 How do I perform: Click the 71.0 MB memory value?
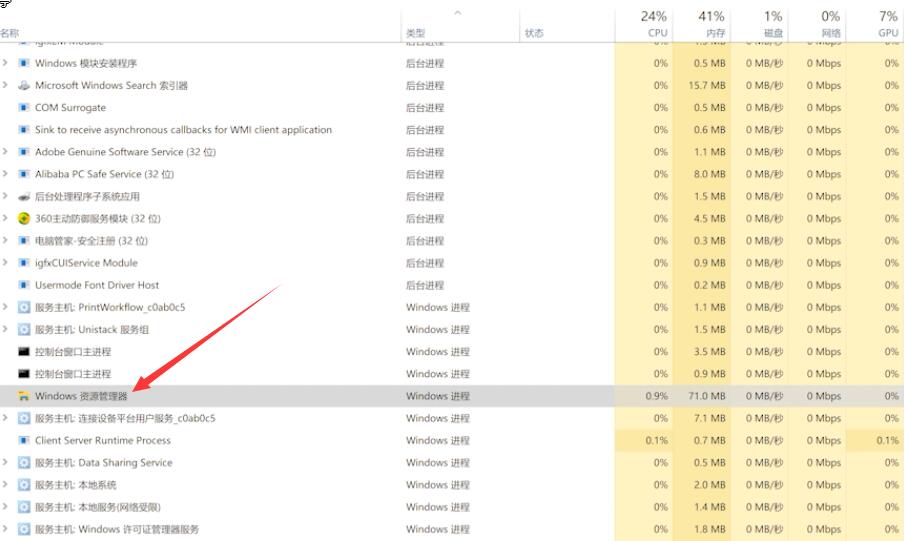click(x=707, y=396)
